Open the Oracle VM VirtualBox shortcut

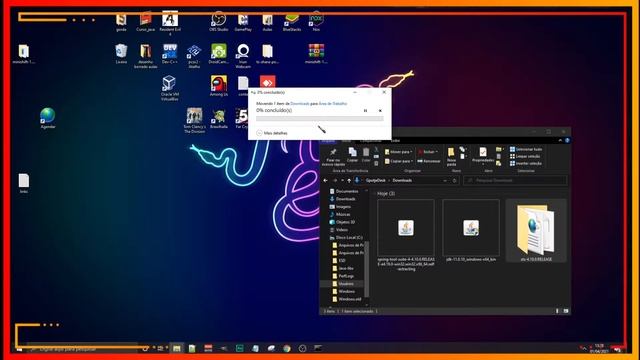[x=169, y=88]
